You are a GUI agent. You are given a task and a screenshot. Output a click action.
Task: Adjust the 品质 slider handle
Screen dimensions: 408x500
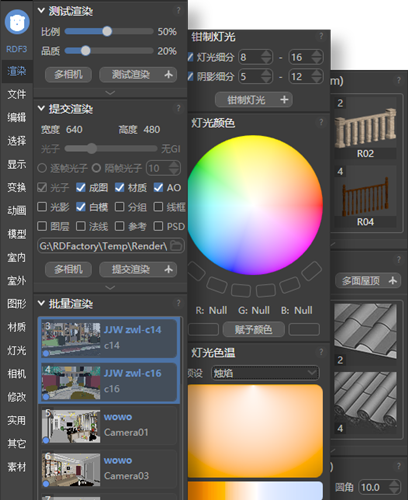coord(86,51)
